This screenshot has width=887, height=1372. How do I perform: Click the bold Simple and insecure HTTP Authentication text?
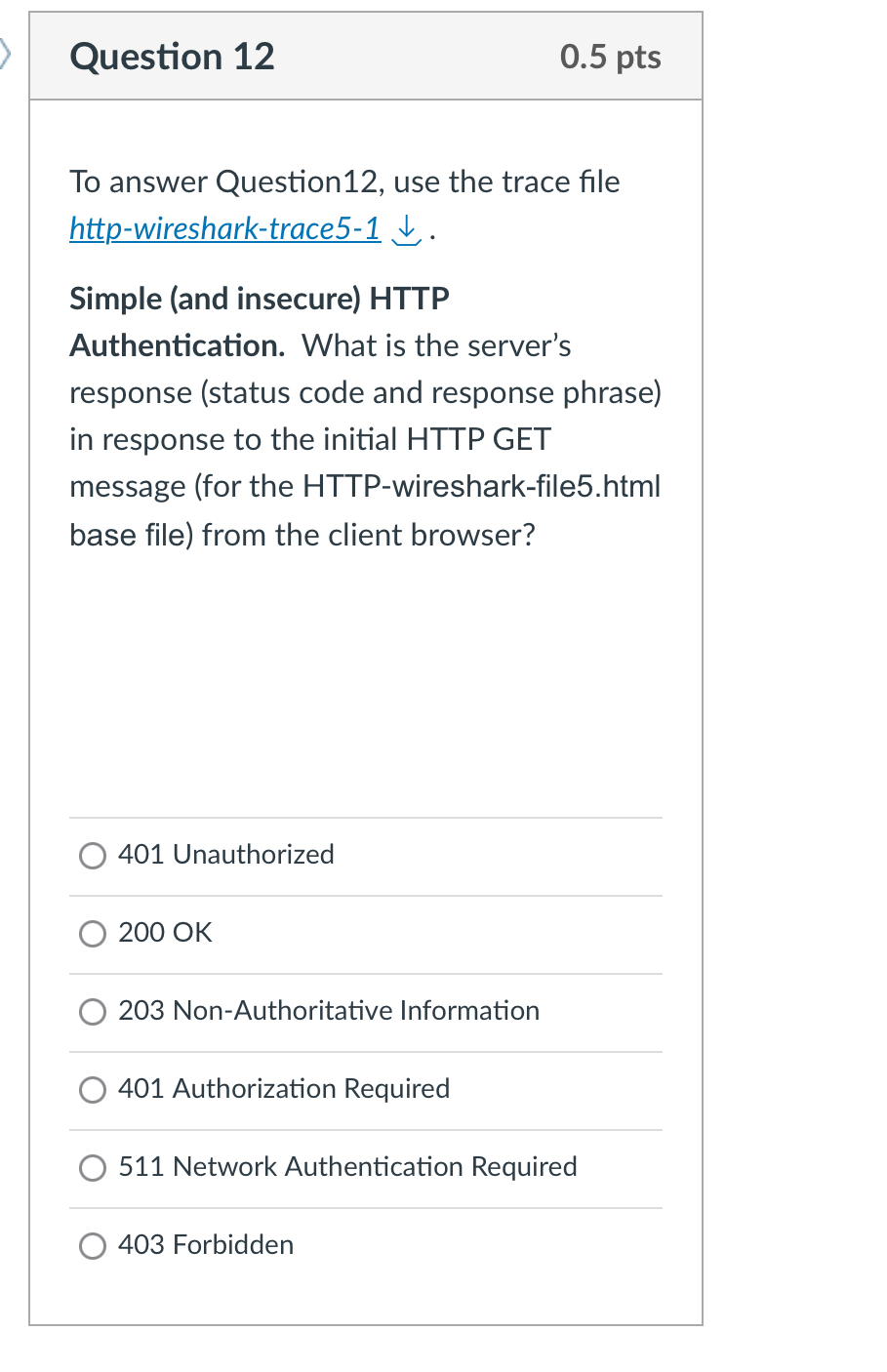coord(259,322)
